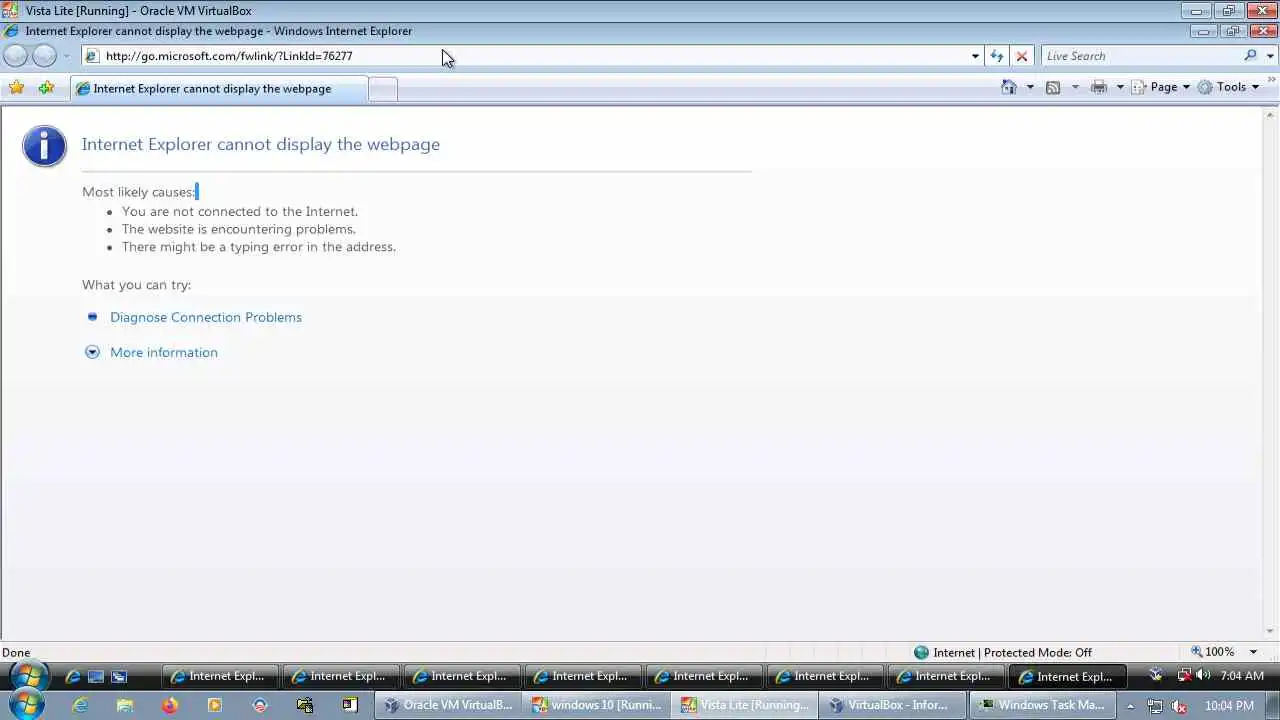Click the address bar with go.microsoft.com URL

click(527, 56)
